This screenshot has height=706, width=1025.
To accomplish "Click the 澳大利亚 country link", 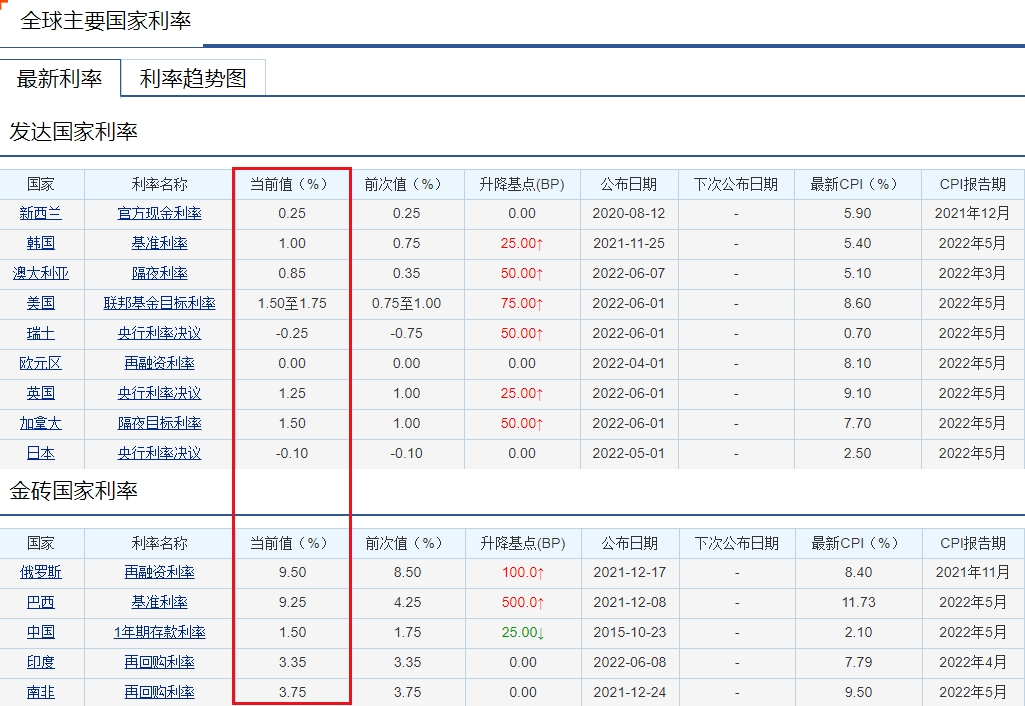I will (x=41, y=273).
